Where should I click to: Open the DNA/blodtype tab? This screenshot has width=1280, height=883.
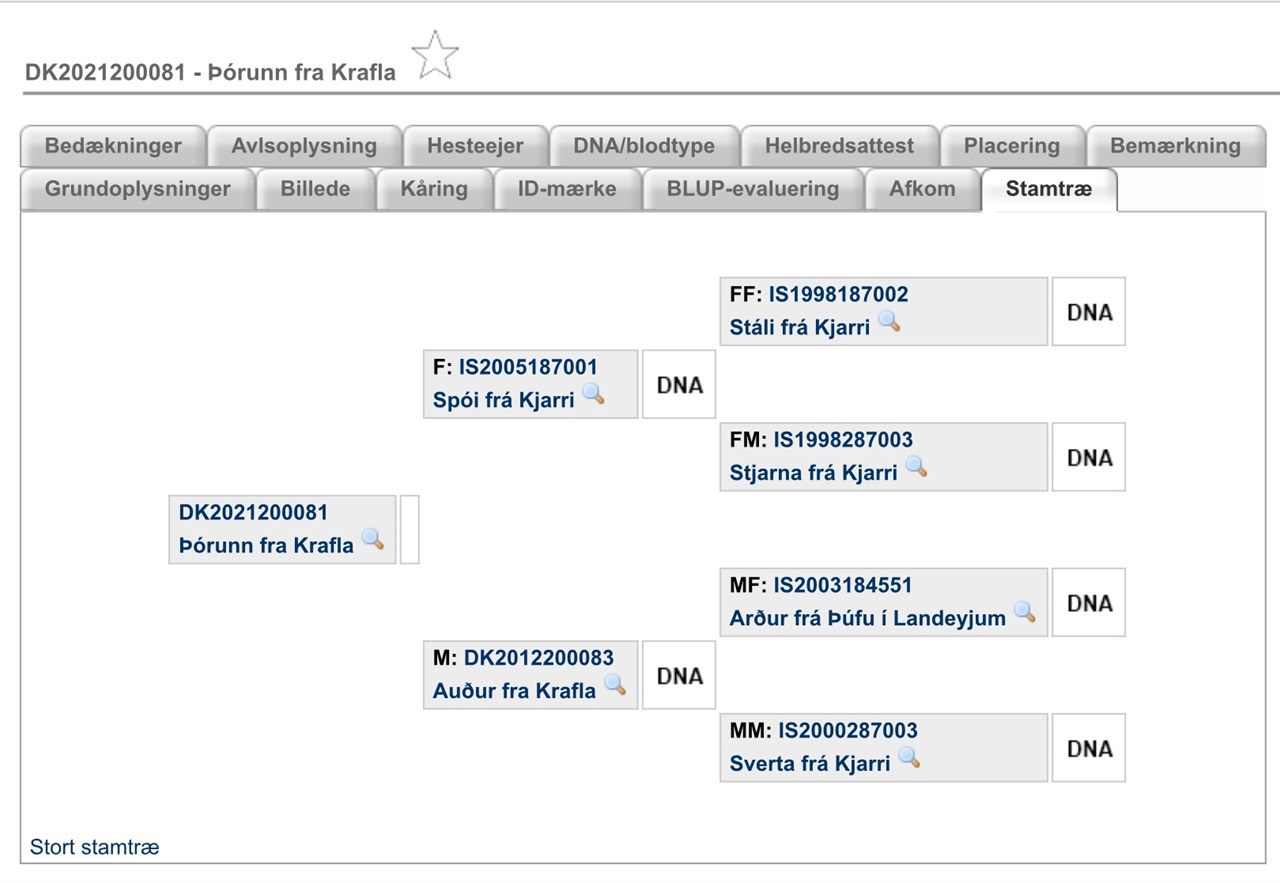[644, 146]
